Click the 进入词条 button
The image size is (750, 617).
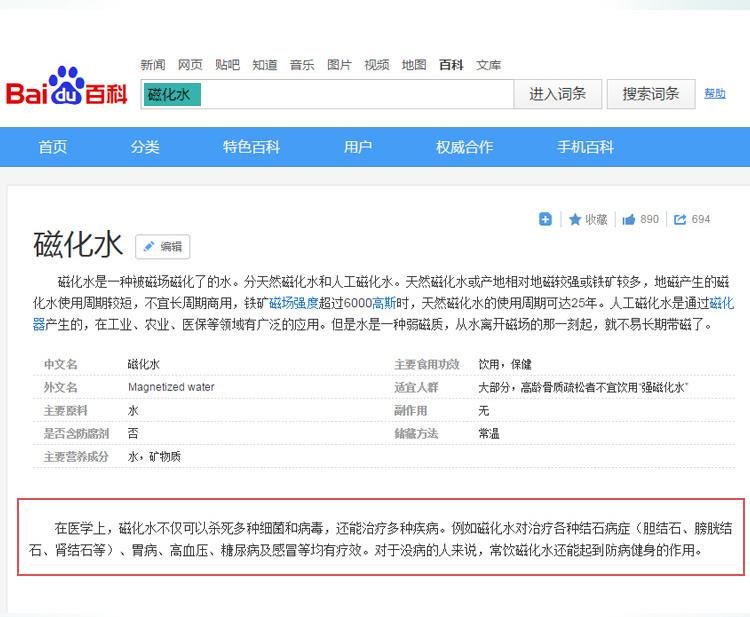558,94
